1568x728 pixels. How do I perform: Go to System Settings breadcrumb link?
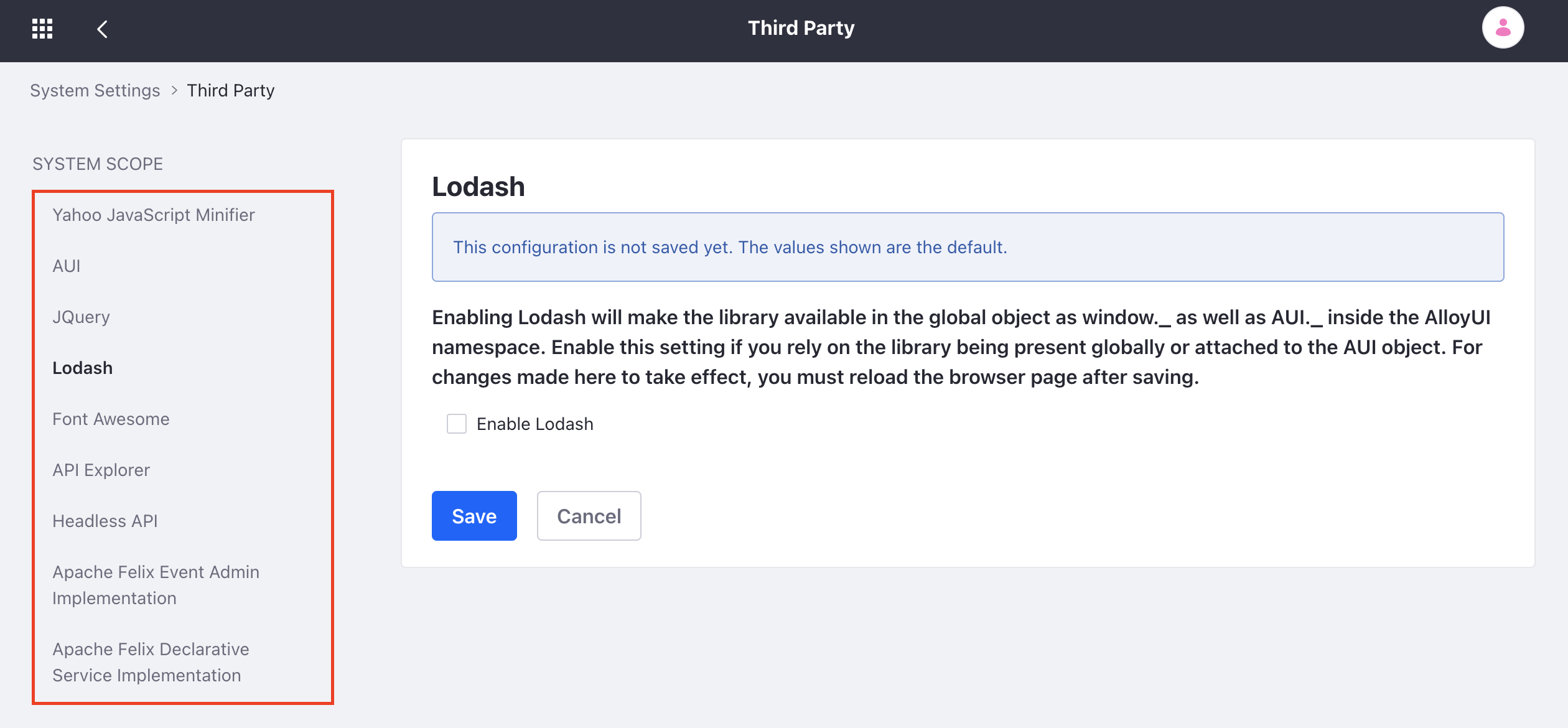click(x=95, y=90)
